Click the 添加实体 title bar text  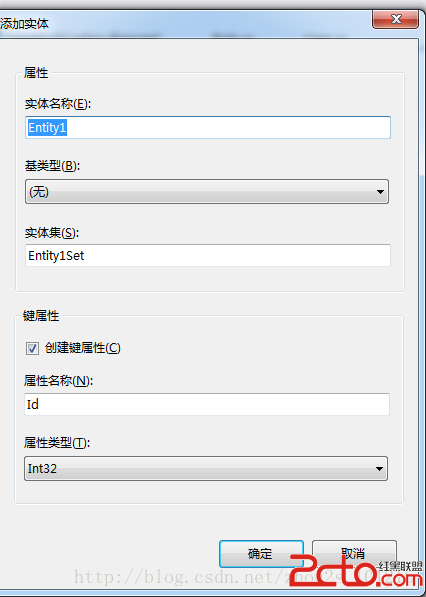click(x=24, y=24)
